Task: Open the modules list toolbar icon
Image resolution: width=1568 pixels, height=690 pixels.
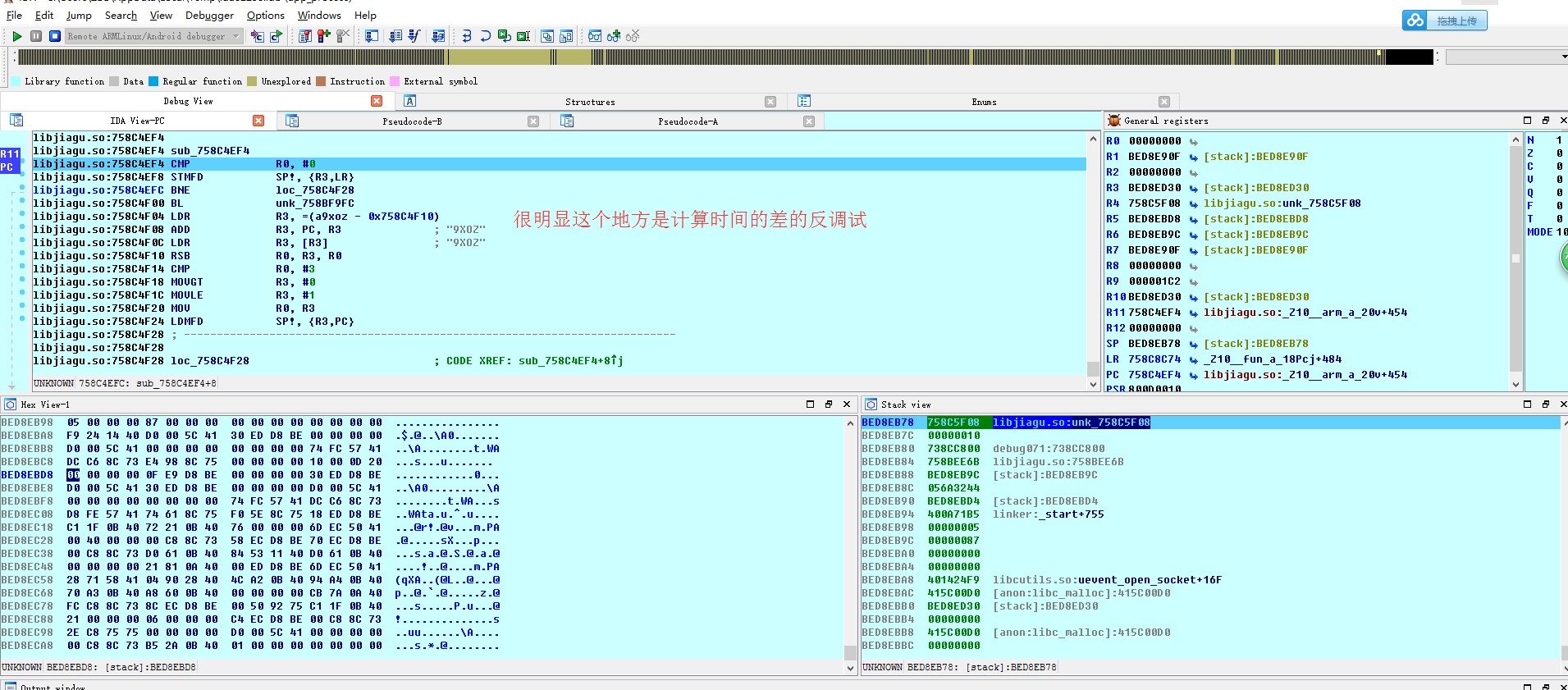Action: pos(438,36)
